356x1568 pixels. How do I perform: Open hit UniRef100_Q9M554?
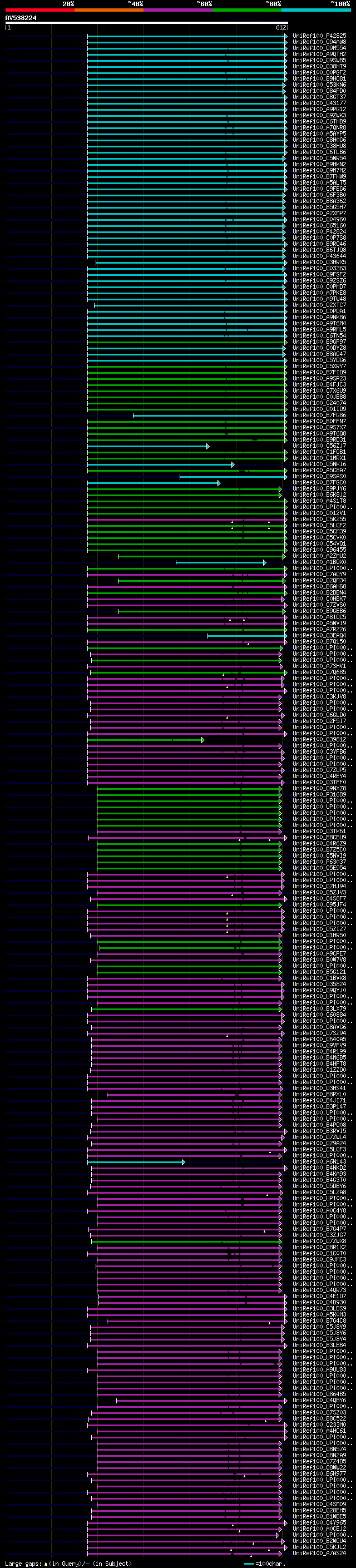coord(319,48)
